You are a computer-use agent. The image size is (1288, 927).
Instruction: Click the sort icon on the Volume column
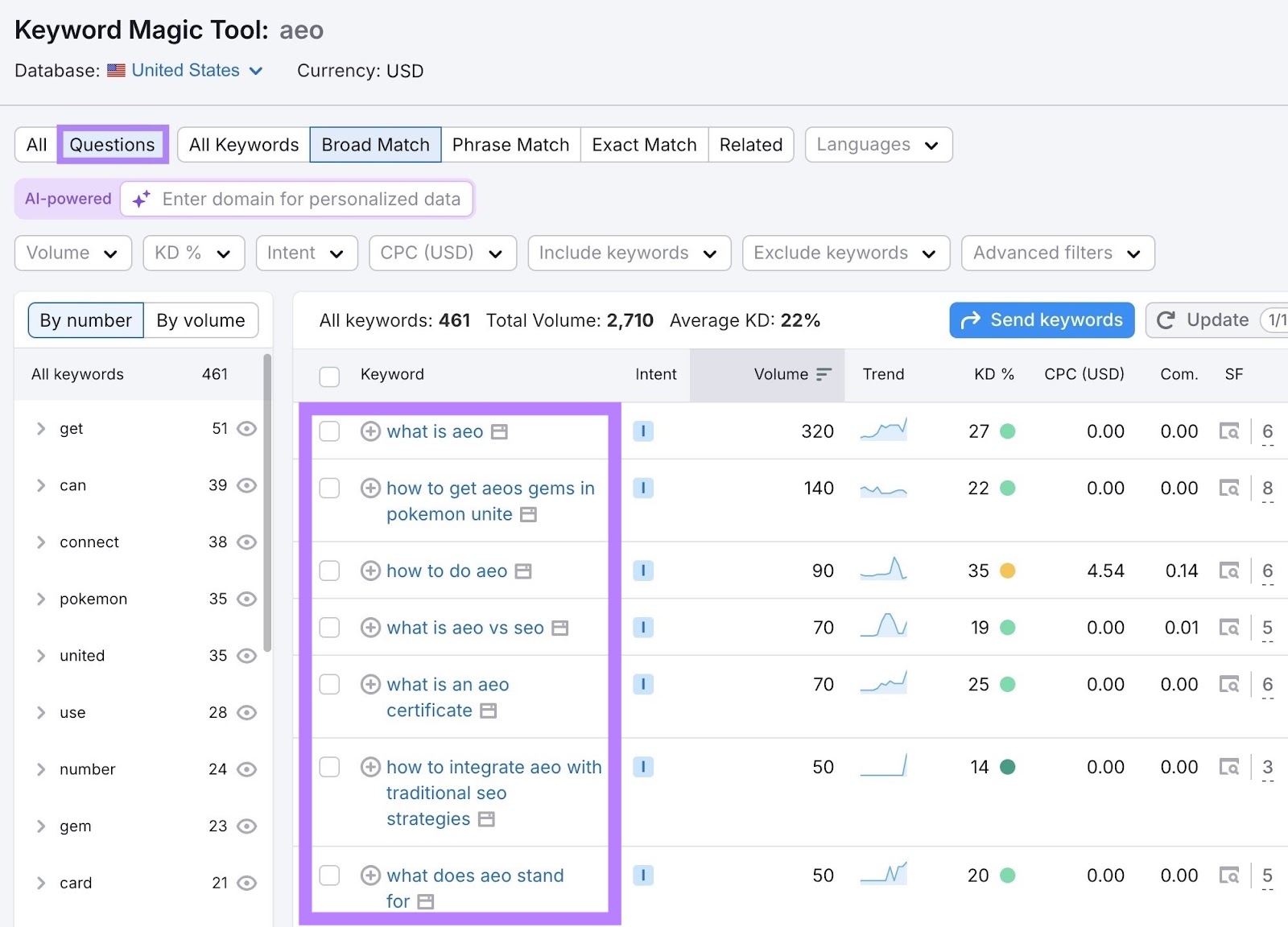823,374
